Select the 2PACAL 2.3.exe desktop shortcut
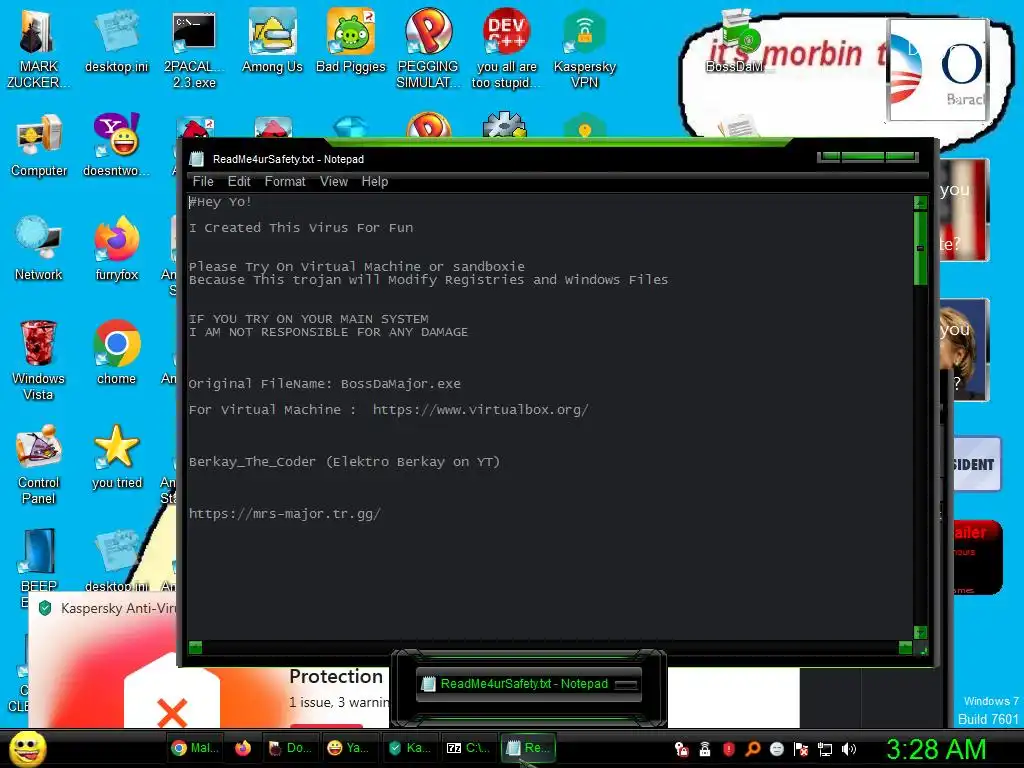This screenshot has width=1024, height=768. (x=194, y=48)
